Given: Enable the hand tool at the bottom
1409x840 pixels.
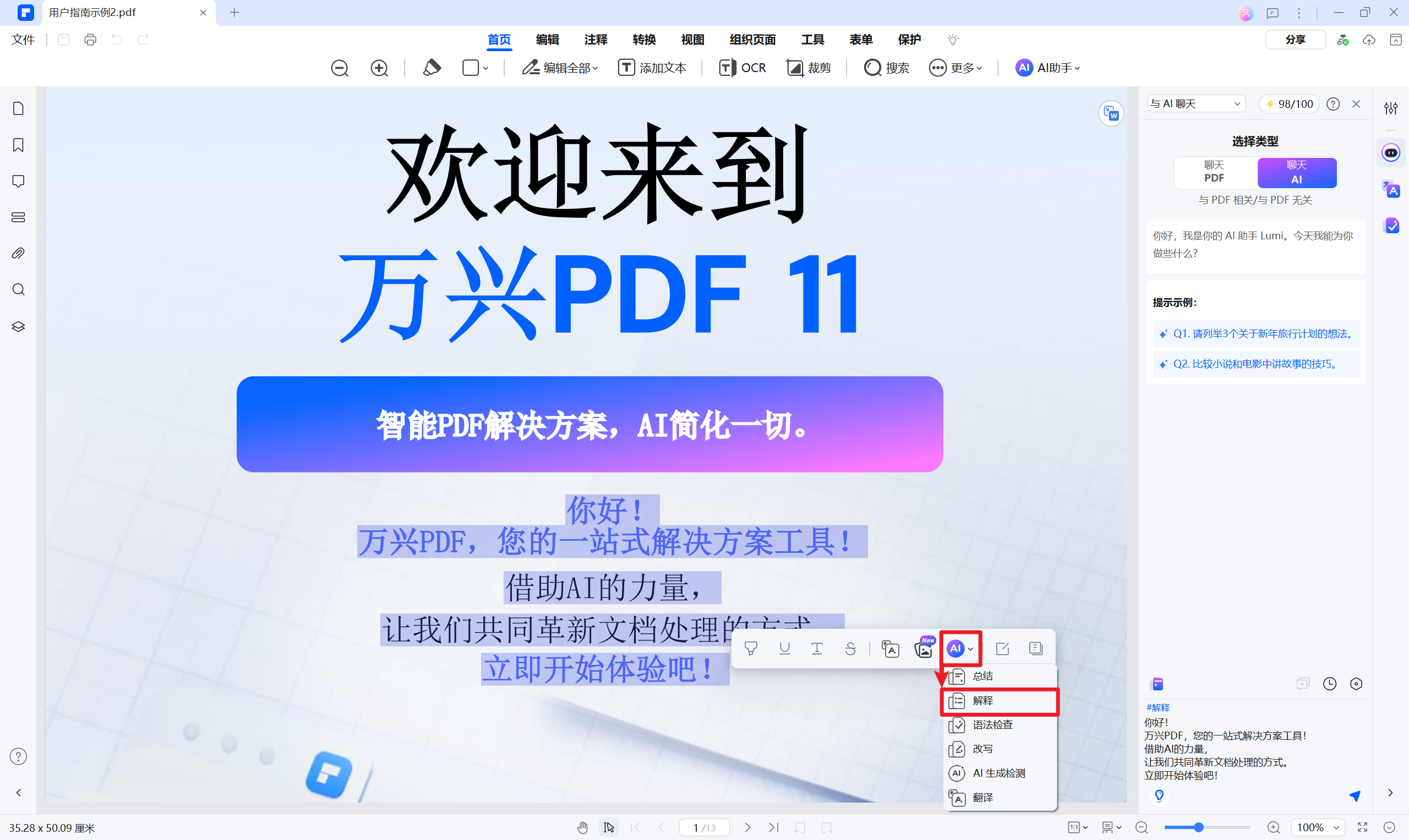Looking at the screenshot, I should pyautogui.click(x=583, y=827).
